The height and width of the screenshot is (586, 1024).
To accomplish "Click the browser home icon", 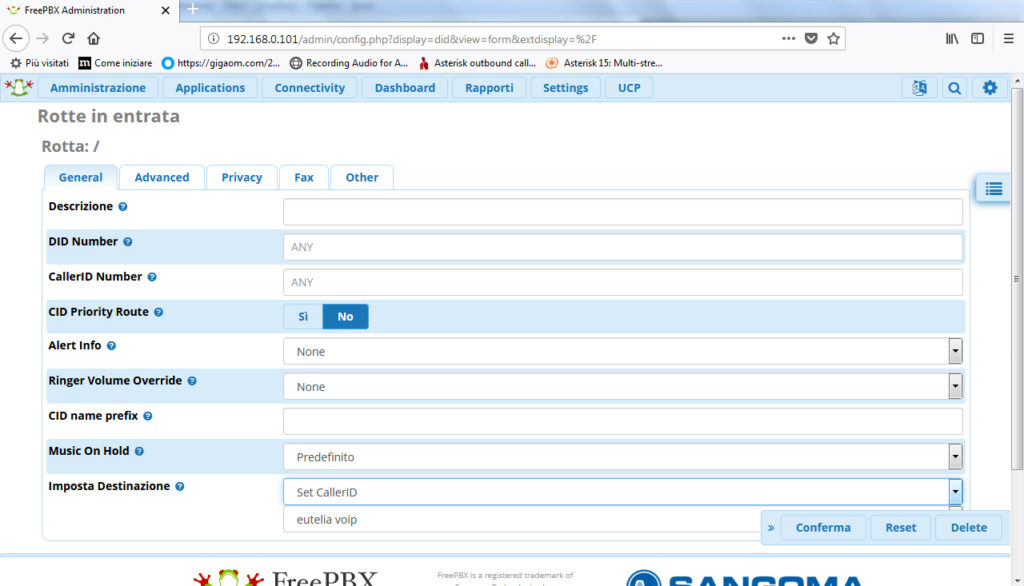I will point(93,39).
